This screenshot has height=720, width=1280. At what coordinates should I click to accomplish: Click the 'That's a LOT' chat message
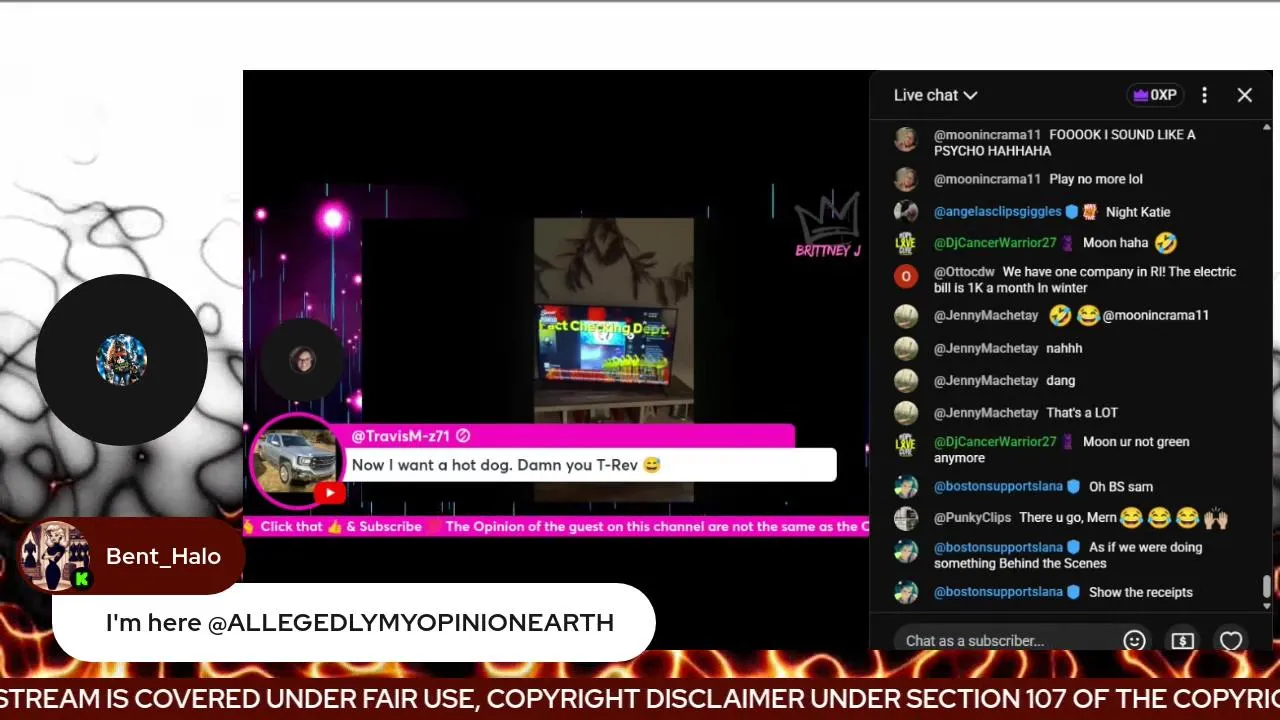tap(1082, 413)
